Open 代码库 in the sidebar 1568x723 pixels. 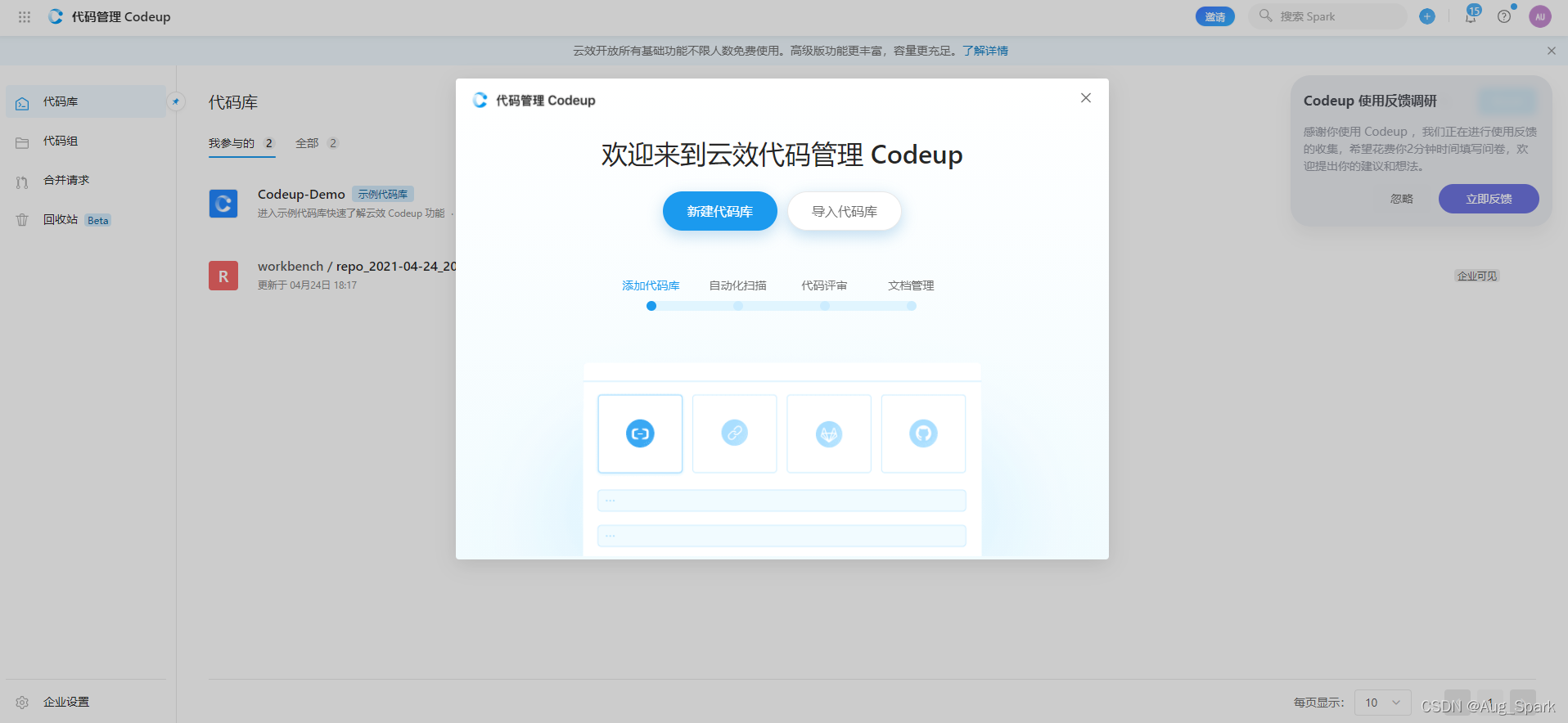(86, 101)
